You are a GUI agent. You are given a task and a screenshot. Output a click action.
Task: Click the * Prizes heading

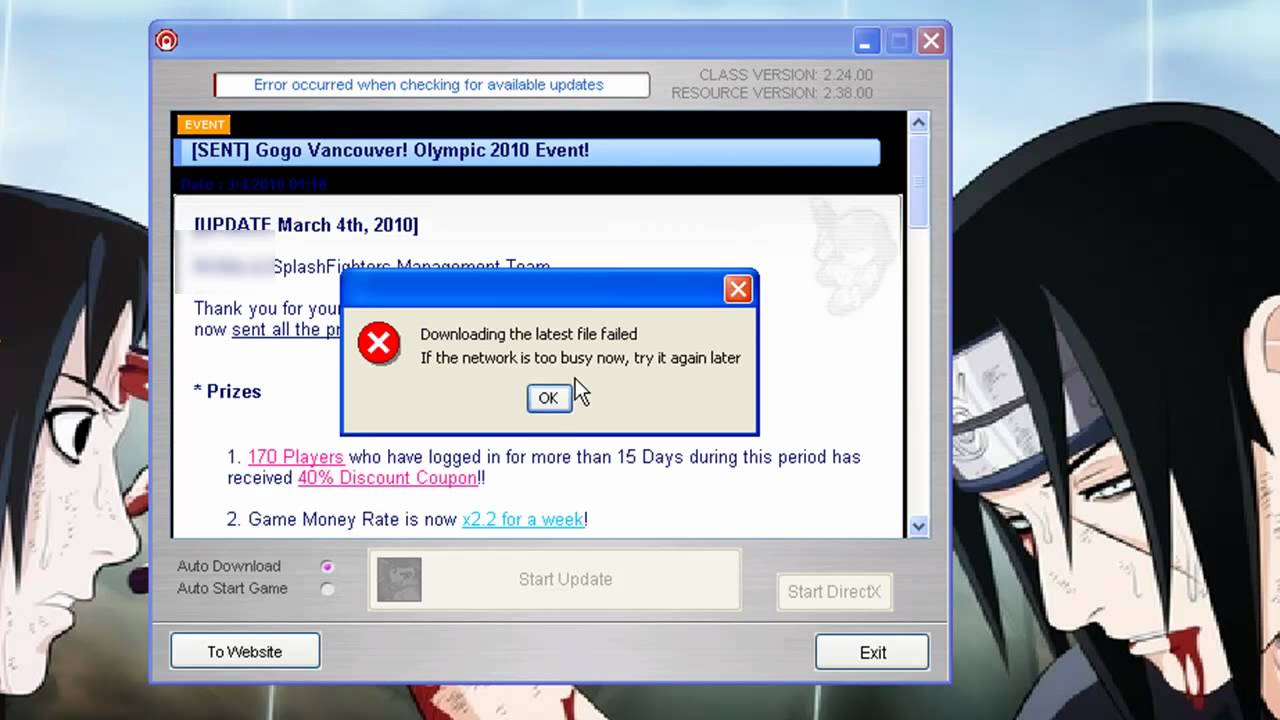(x=228, y=391)
